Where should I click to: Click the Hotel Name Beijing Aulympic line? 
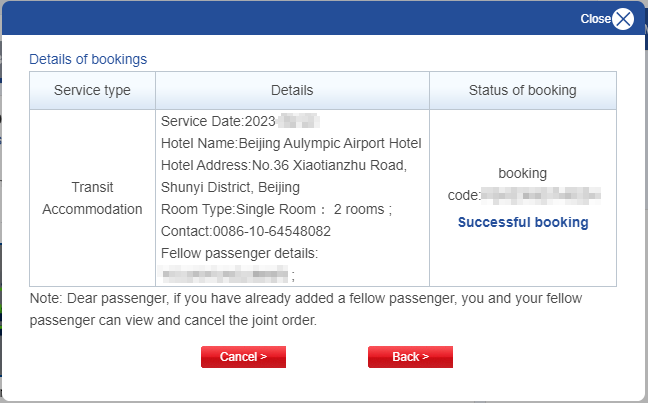tap(291, 143)
